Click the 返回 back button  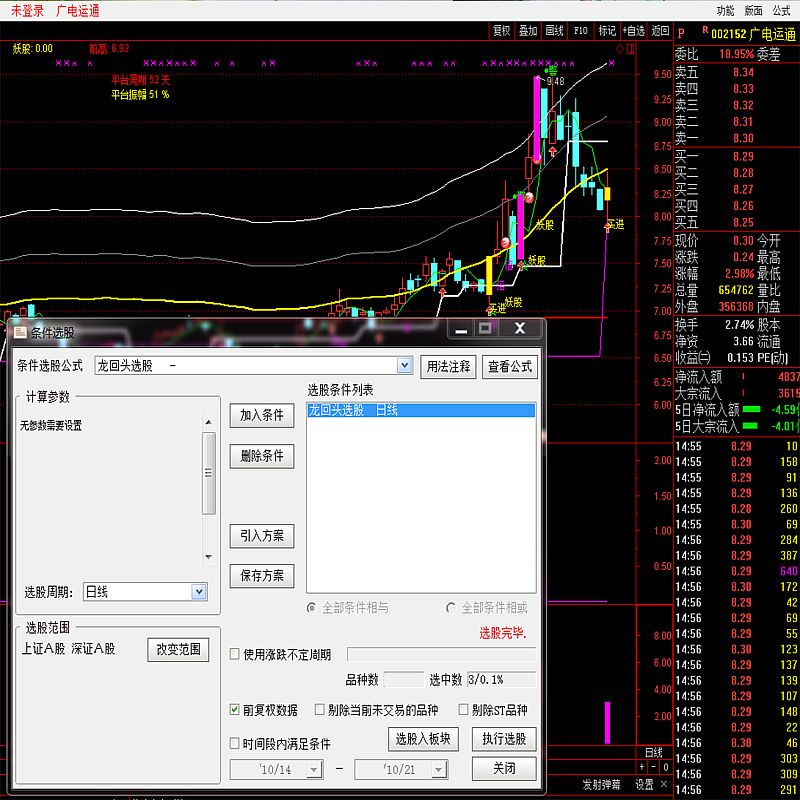pos(660,31)
